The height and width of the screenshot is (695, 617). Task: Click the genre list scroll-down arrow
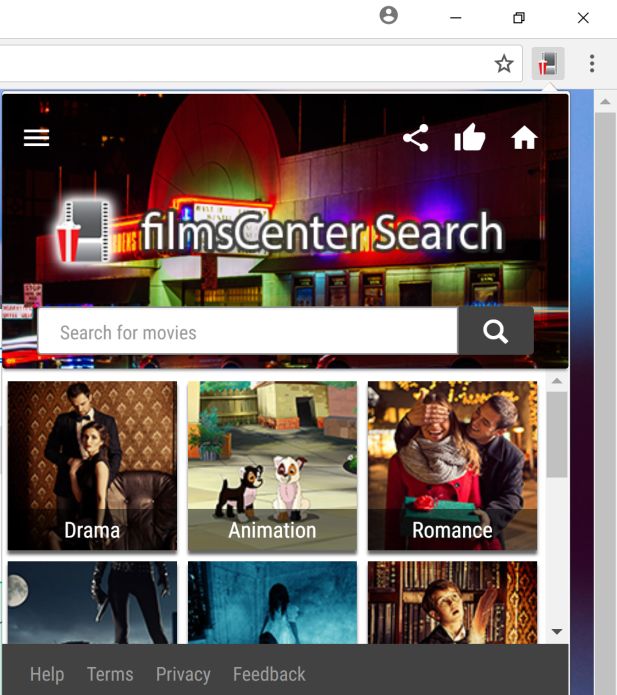click(x=557, y=631)
